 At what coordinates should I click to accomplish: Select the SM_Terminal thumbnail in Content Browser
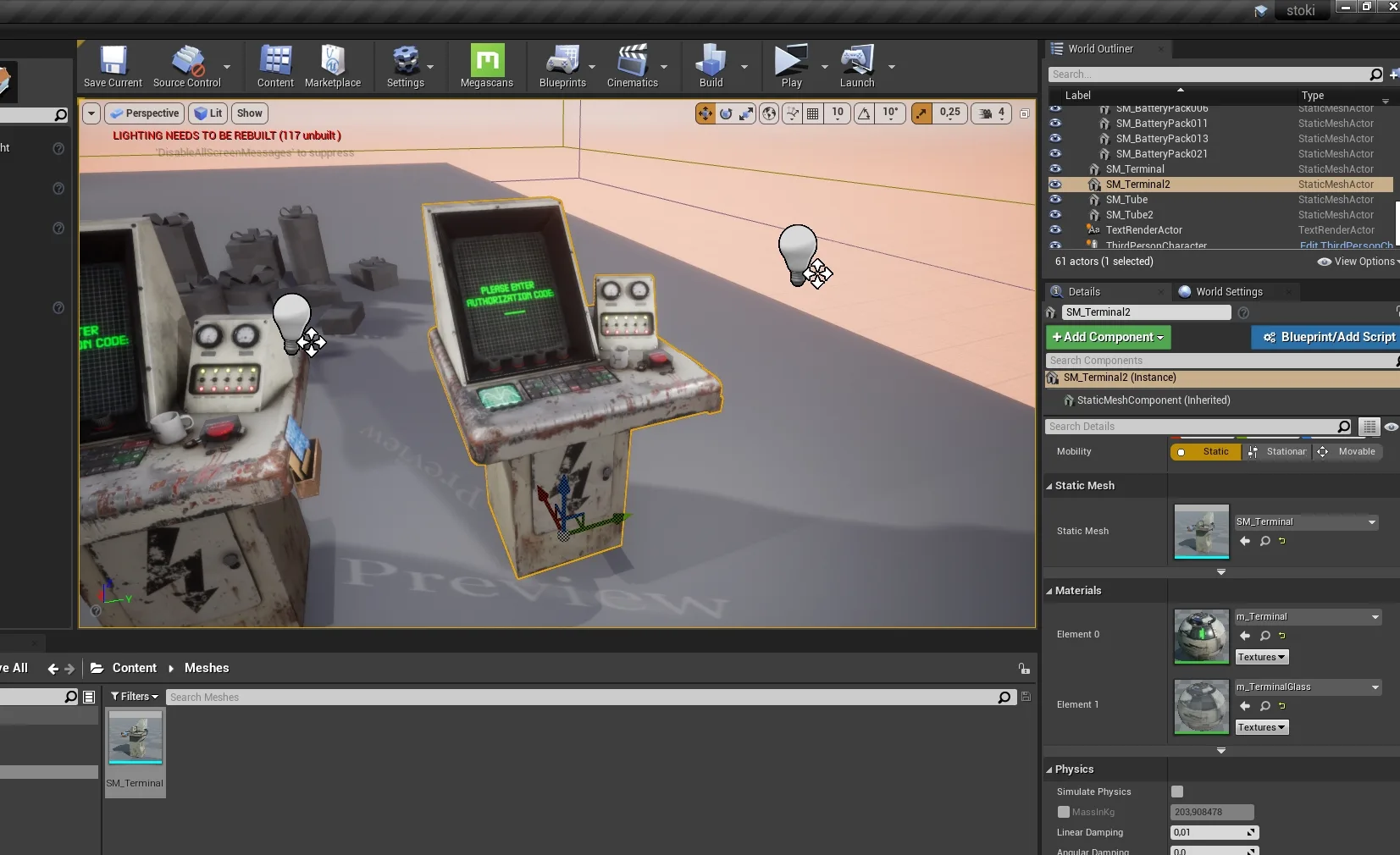136,738
